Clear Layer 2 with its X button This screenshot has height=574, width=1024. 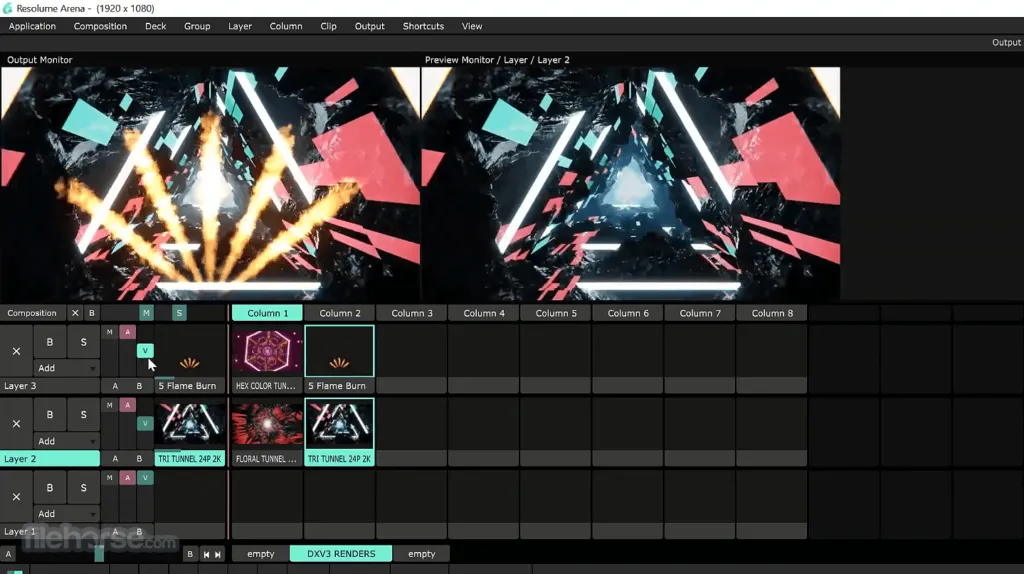coord(16,424)
